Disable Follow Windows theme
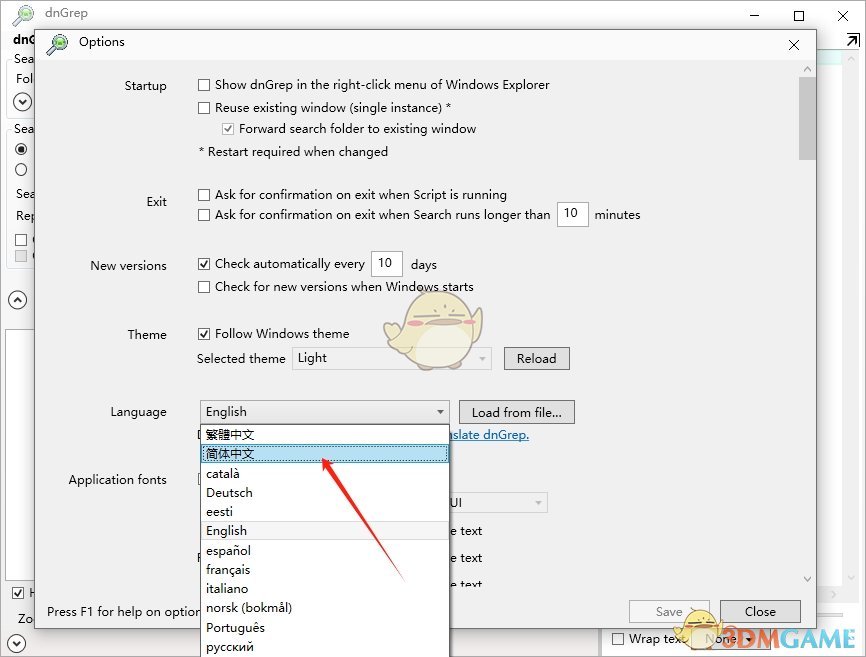The height and width of the screenshot is (657, 866). pyautogui.click(x=204, y=333)
